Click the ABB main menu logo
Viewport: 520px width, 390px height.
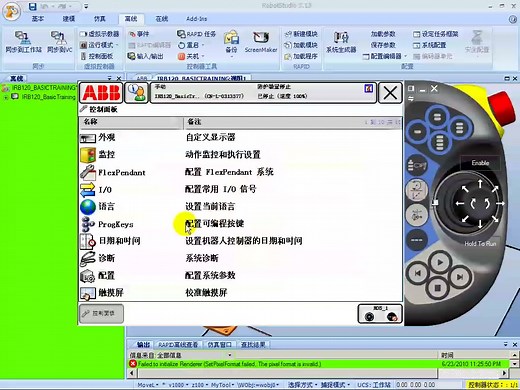coord(101,93)
